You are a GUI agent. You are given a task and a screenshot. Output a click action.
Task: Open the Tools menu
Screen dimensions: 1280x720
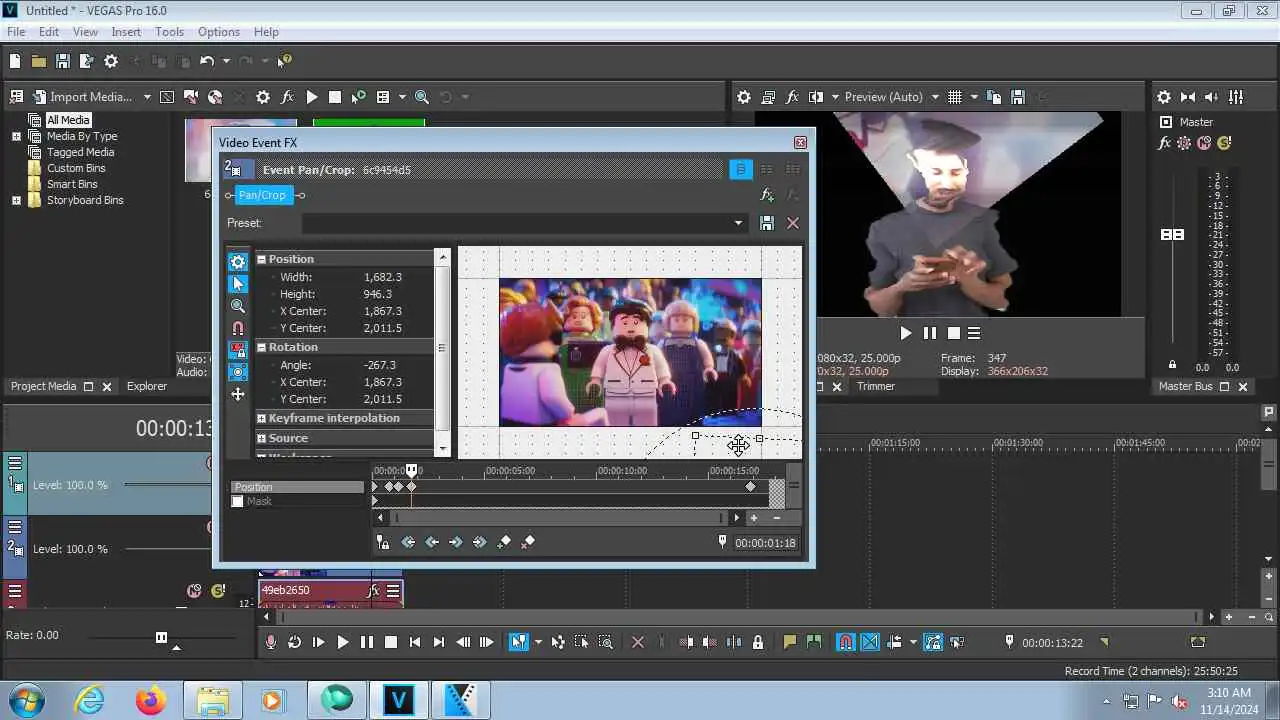pos(169,32)
